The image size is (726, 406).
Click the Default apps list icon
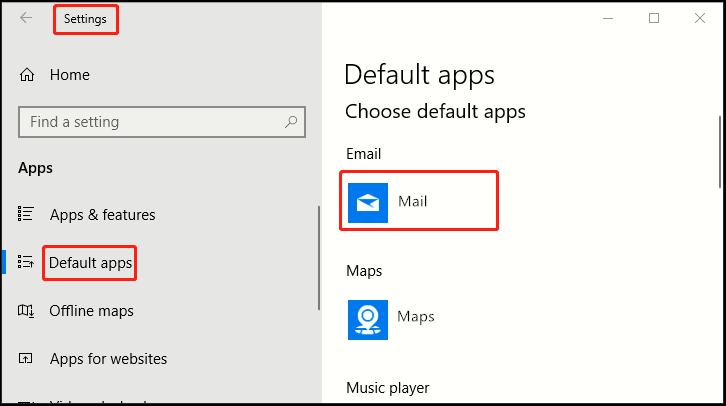[26, 262]
